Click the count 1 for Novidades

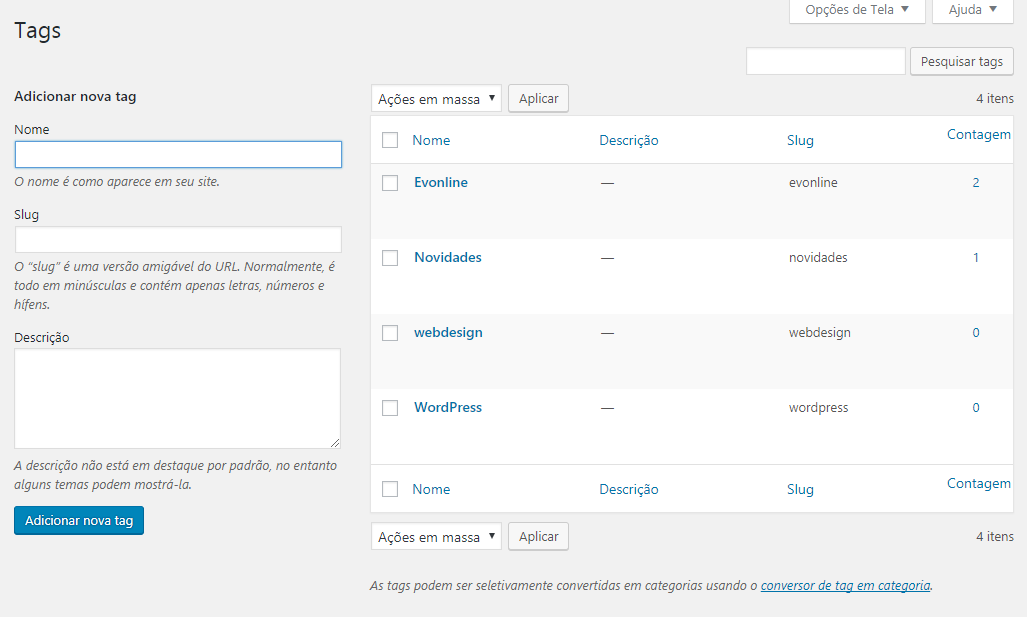976,258
